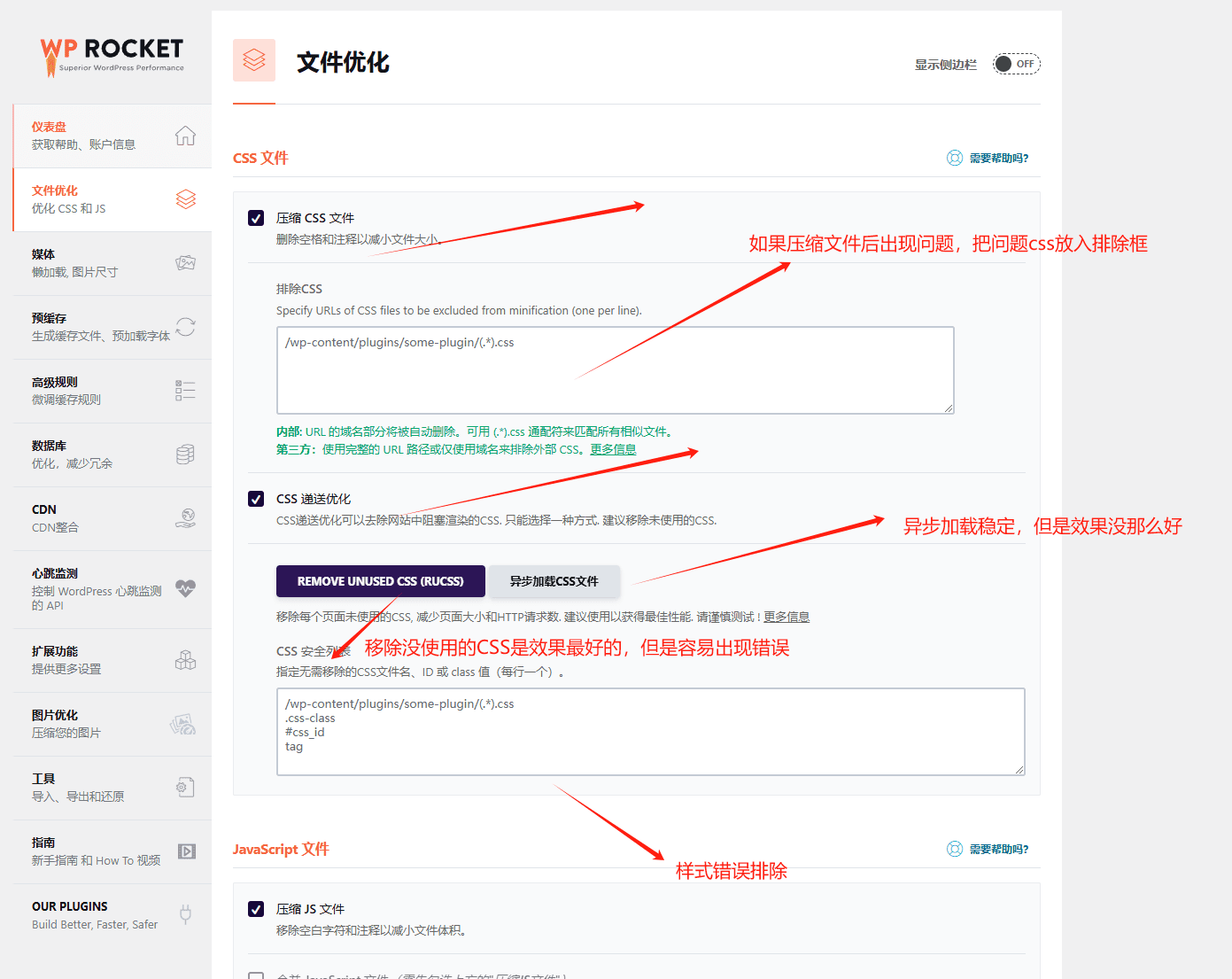
Task: Open 需要帮助吗 link in CSS section
Action: click(x=997, y=159)
